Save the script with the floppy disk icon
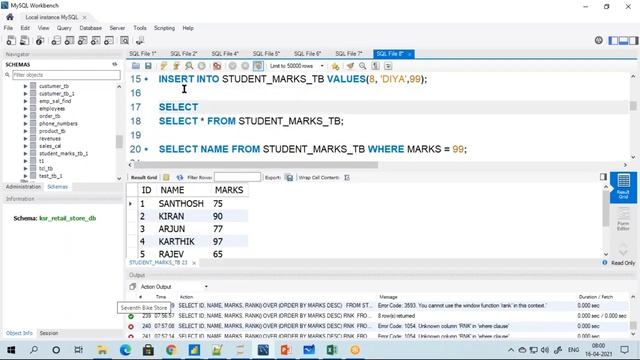640x360 pixels. [x=148, y=66]
